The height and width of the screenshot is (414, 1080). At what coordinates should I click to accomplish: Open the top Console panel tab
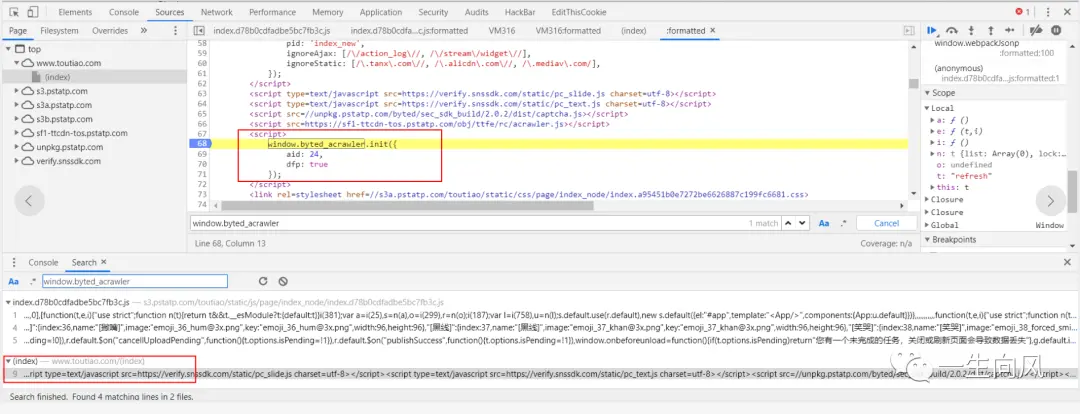124,12
